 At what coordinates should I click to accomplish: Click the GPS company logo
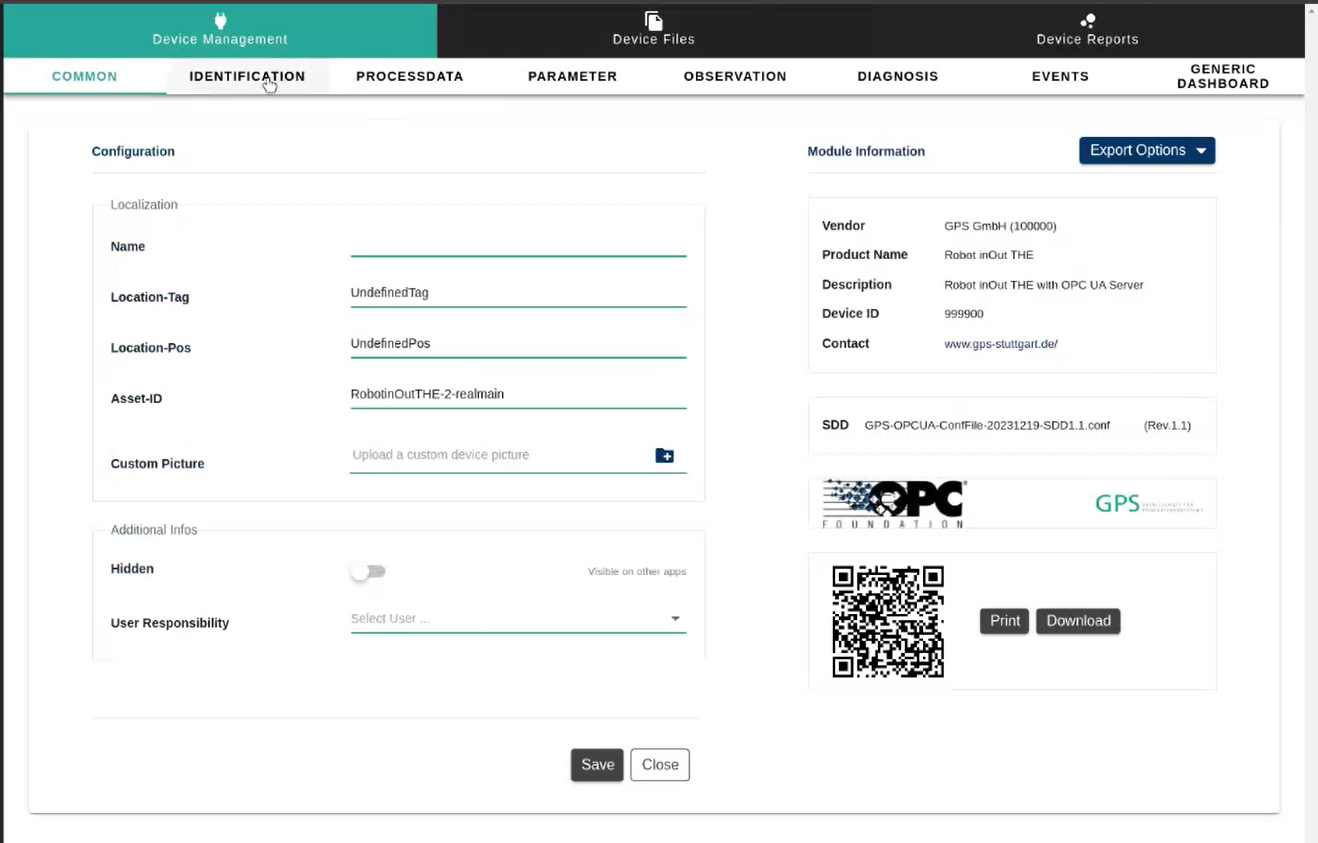1148,503
